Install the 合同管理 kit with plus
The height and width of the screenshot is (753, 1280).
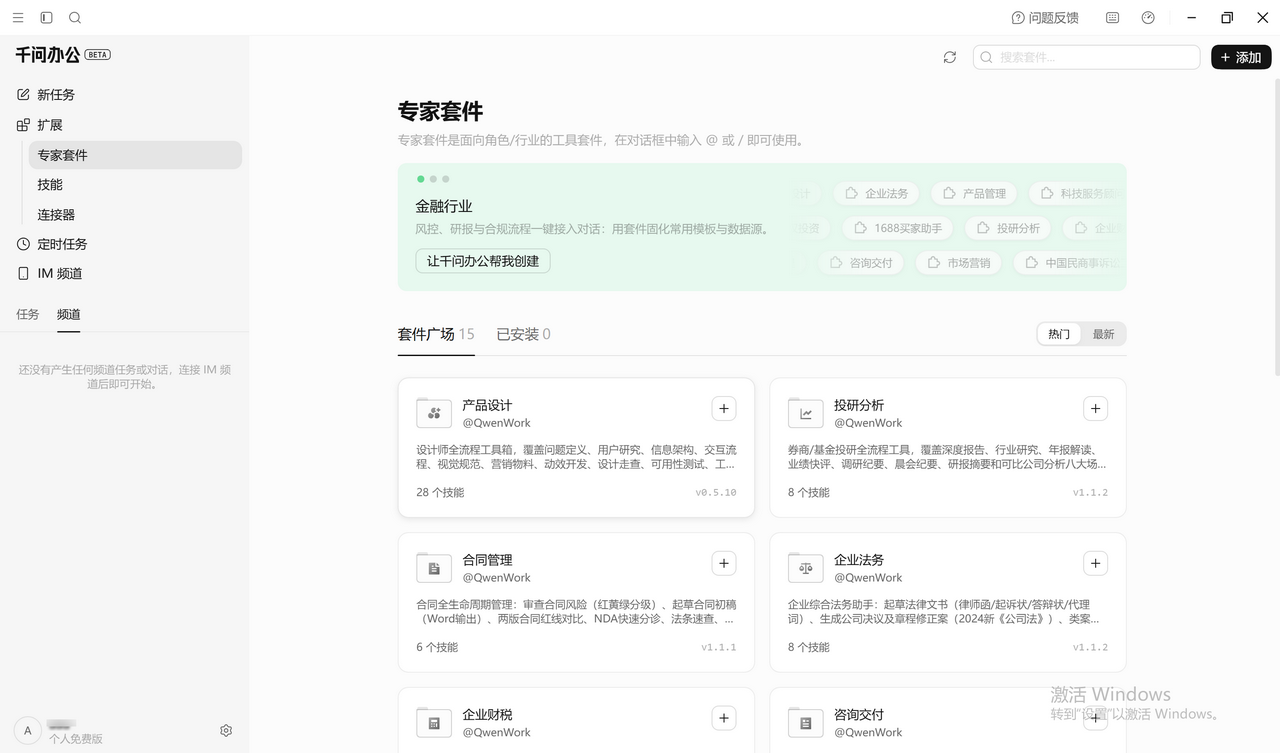pyautogui.click(x=724, y=563)
